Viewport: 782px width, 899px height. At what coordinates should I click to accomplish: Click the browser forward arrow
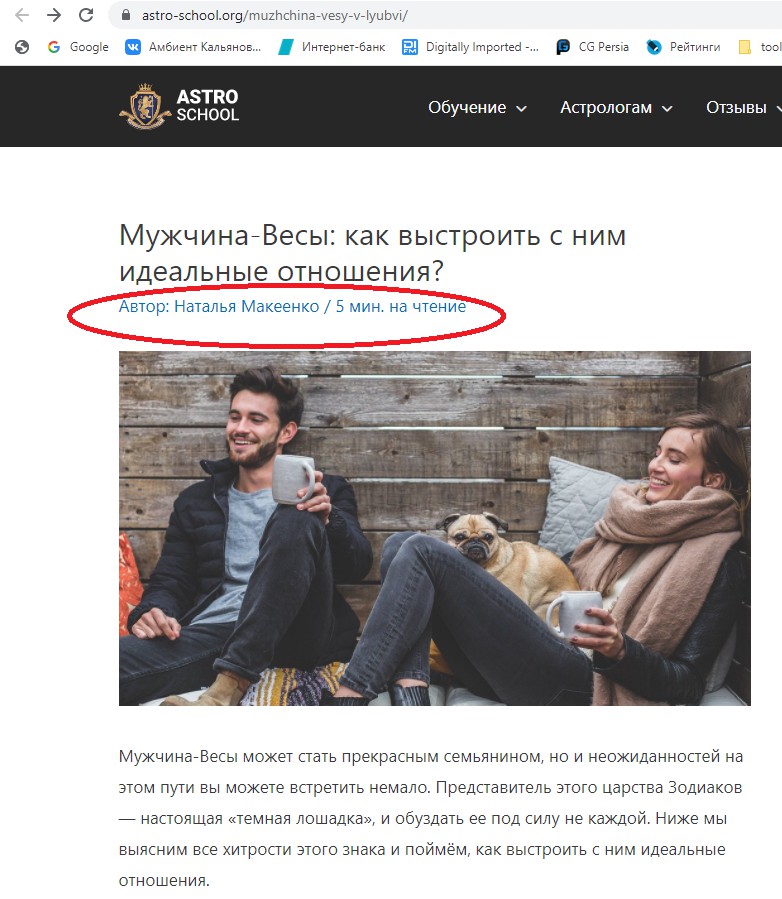click(54, 15)
